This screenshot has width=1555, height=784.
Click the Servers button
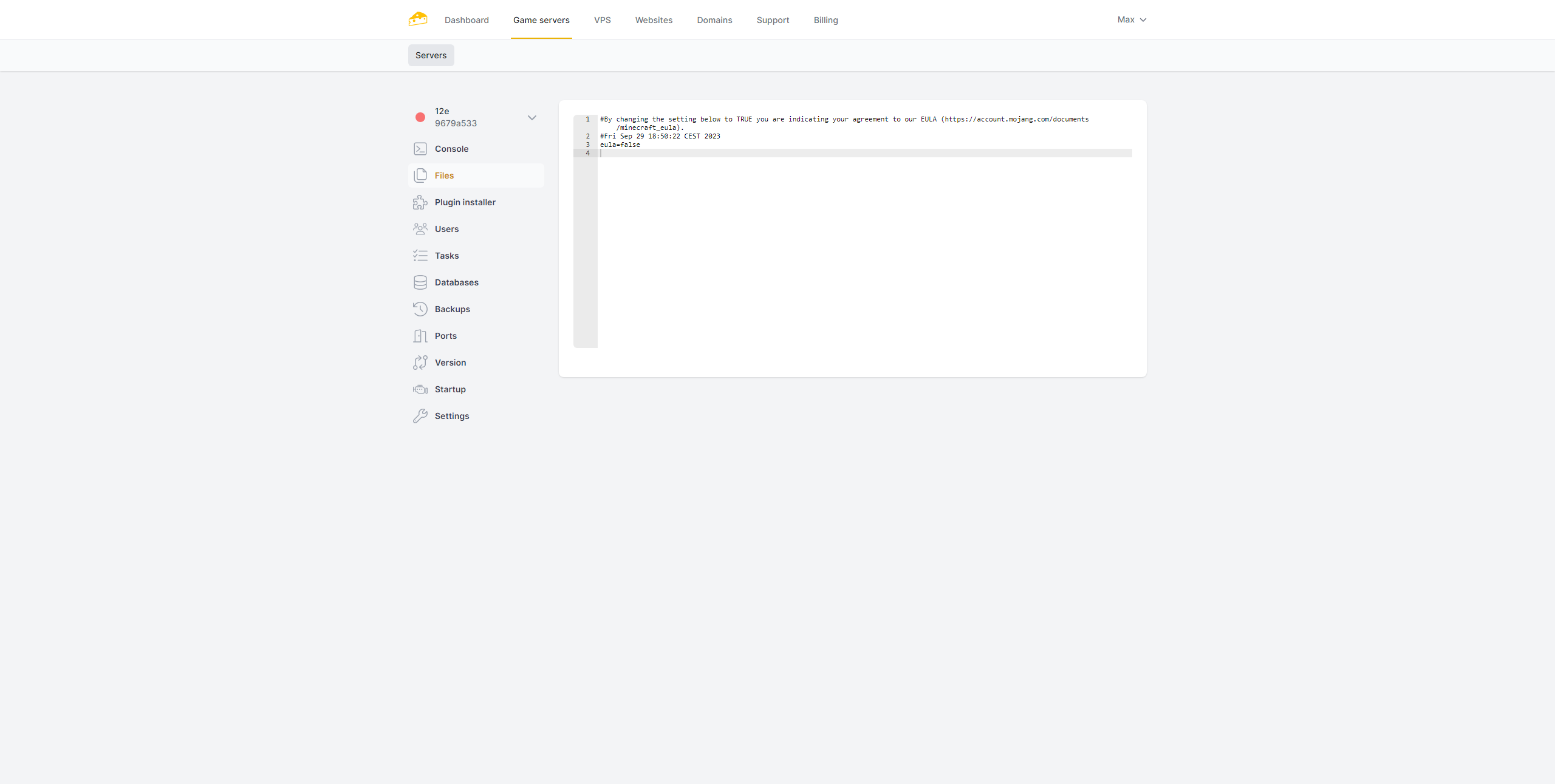click(x=431, y=55)
